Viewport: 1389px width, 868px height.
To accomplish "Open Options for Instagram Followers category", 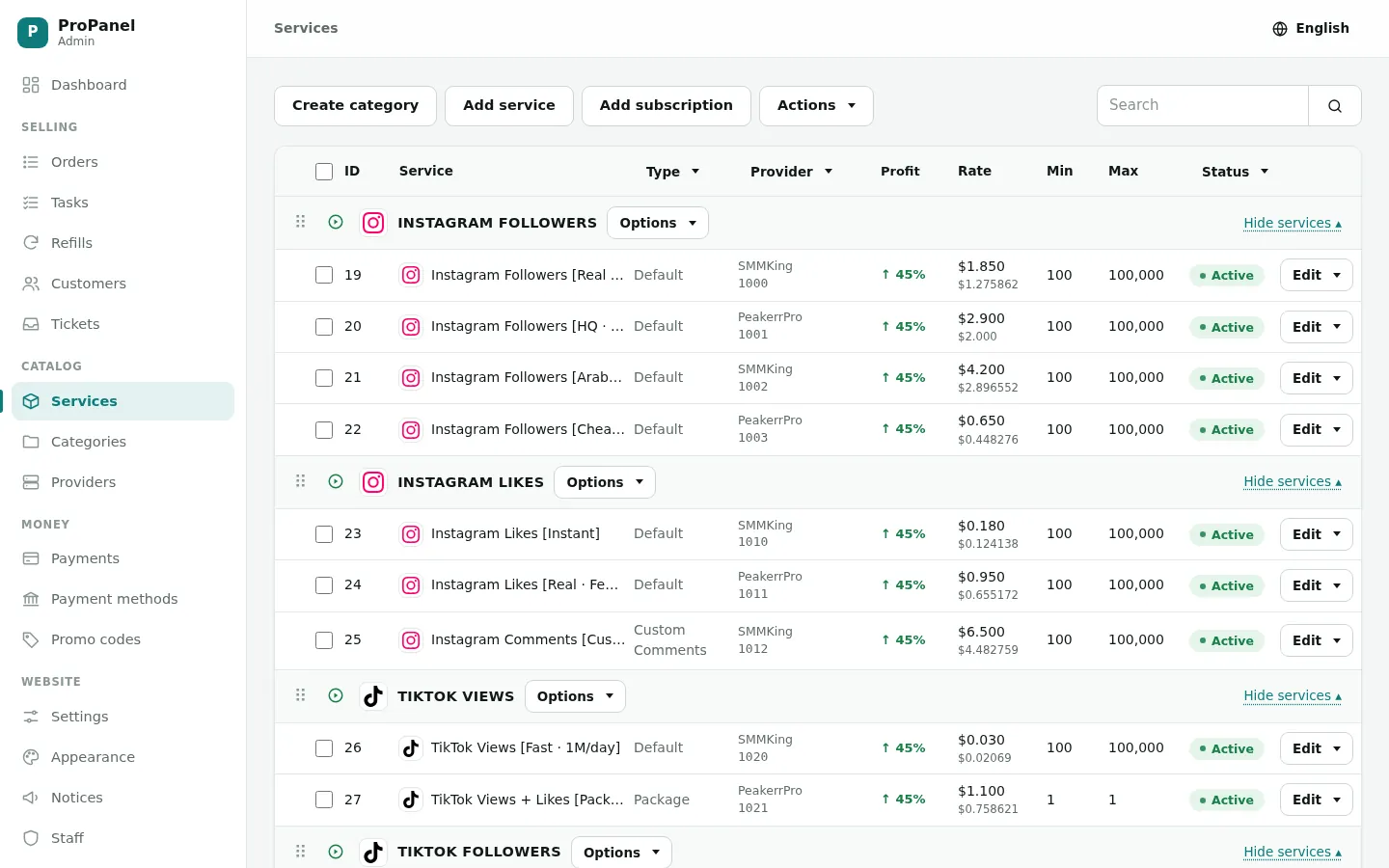I will pyautogui.click(x=658, y=223).
